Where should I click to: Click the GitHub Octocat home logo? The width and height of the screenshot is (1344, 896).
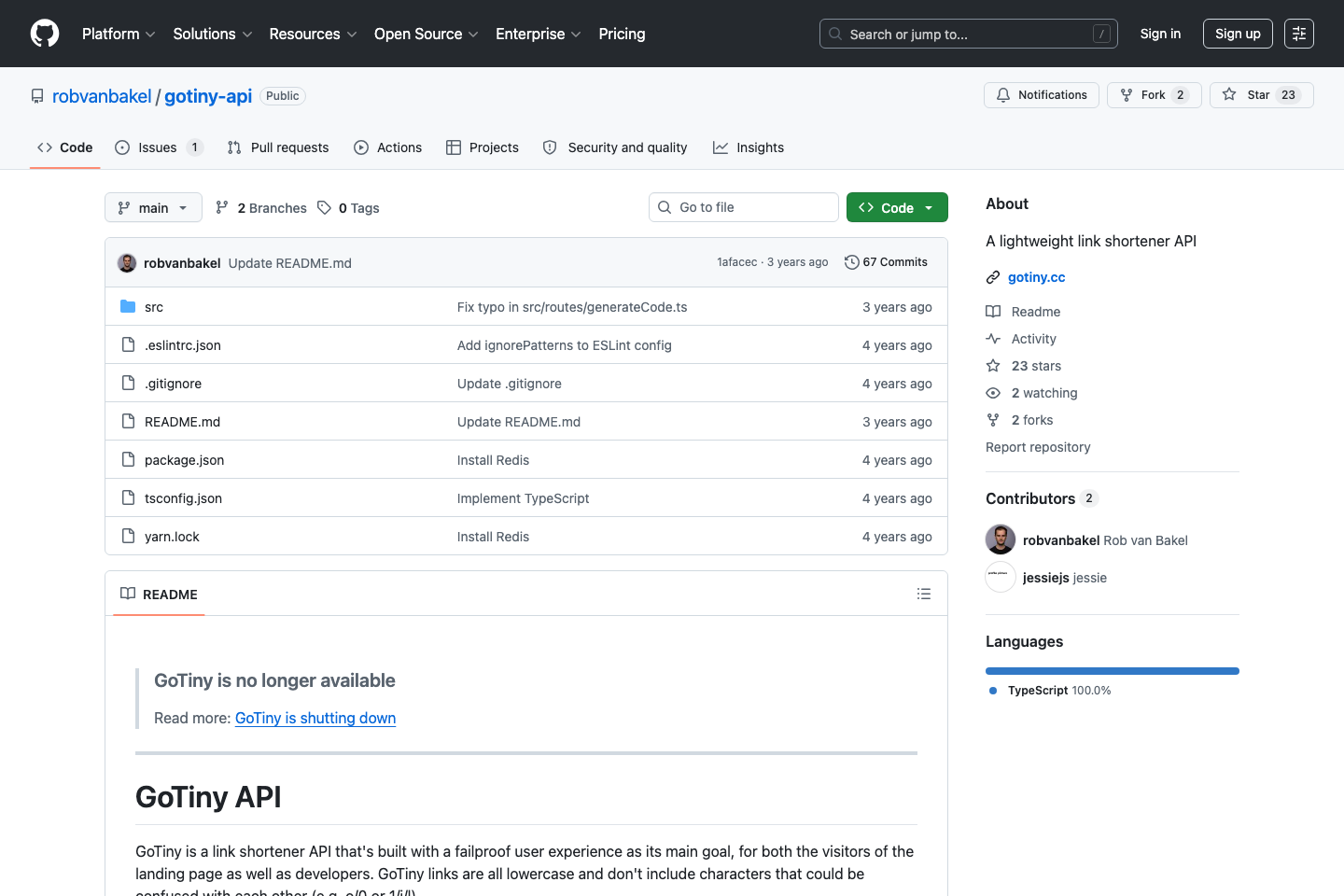point(44,34)
